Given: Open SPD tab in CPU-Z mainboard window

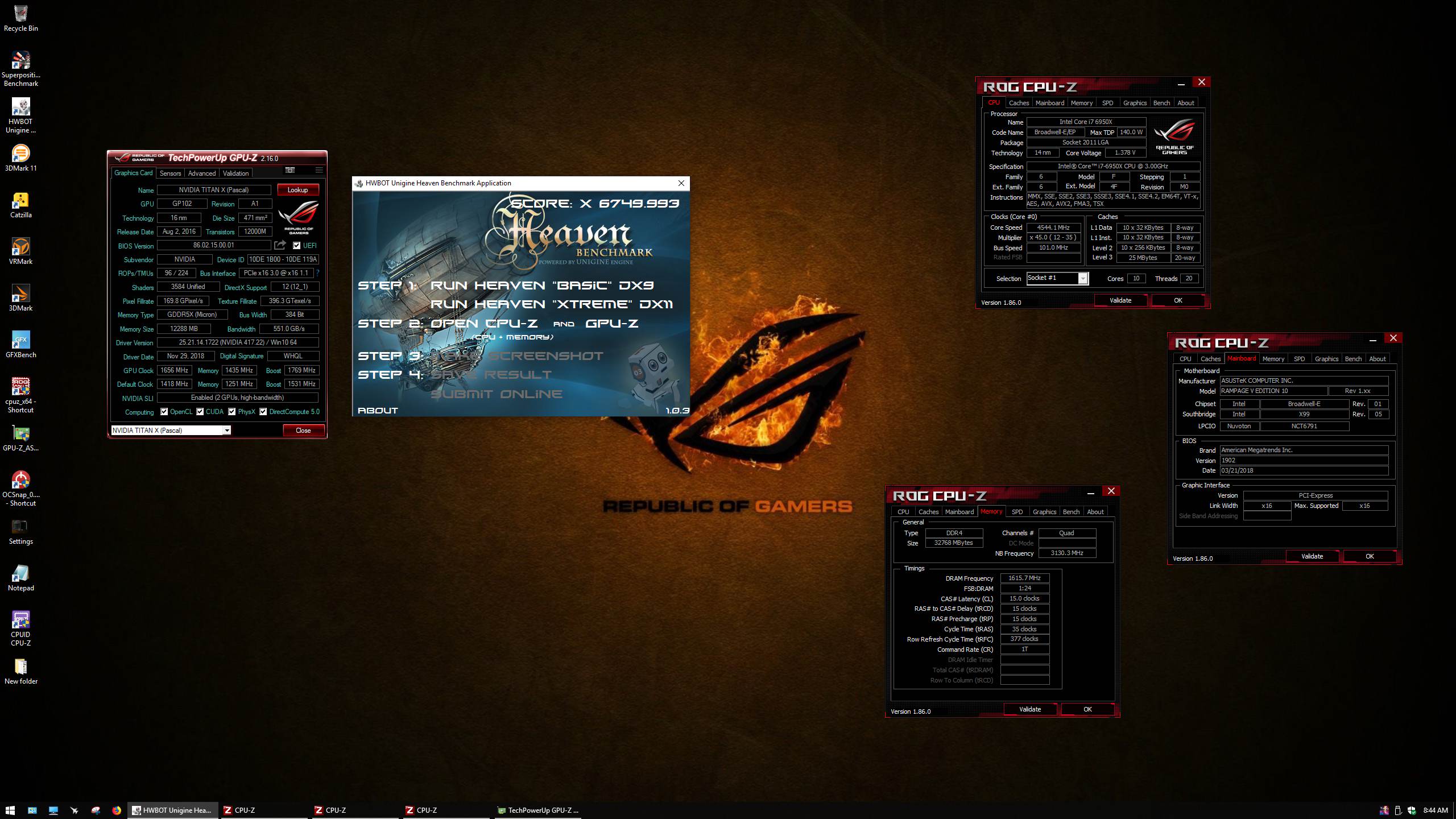Looking at the screenshot, I should 1300,359.
